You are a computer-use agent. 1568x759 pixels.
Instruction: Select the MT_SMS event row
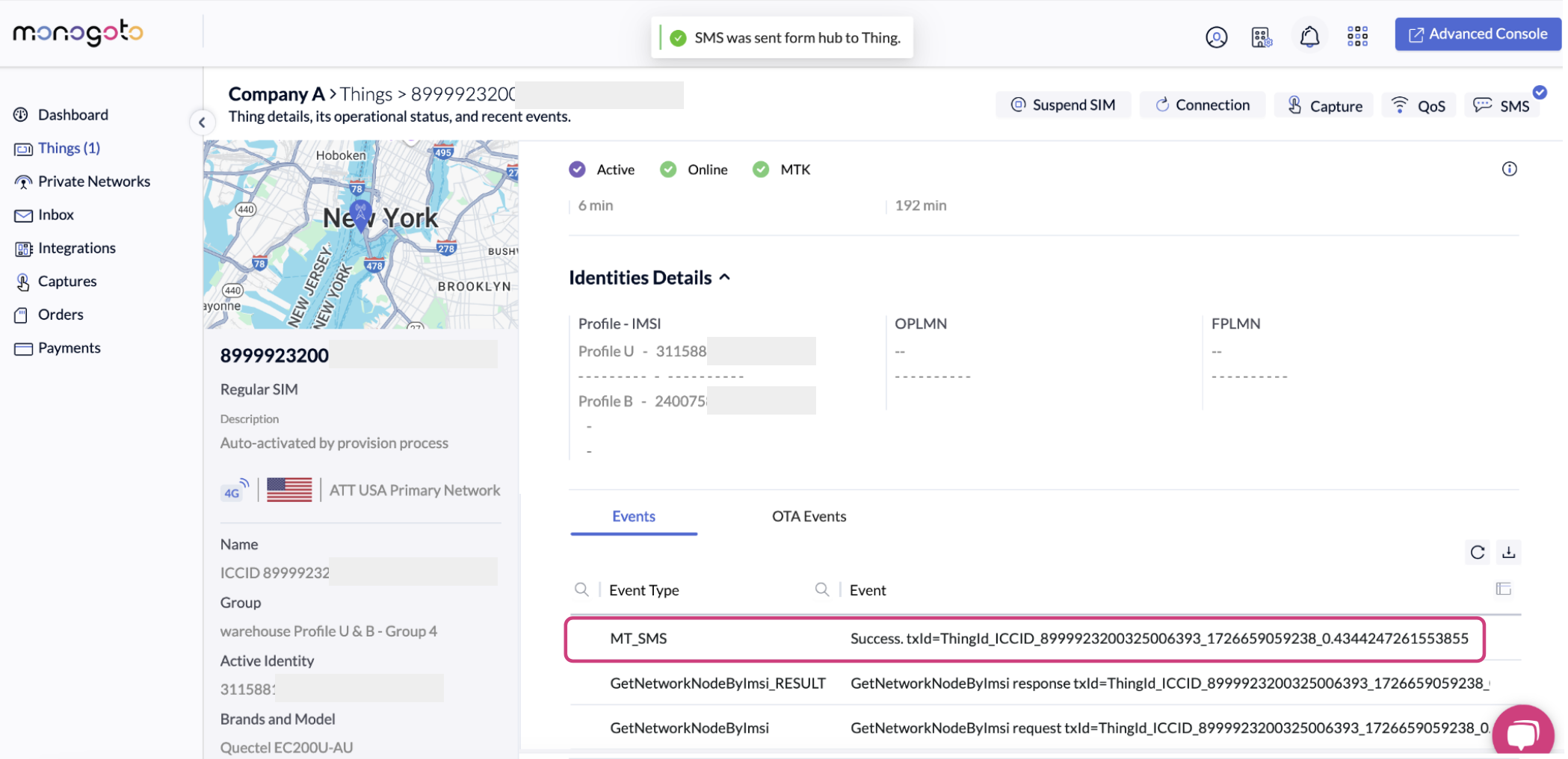pyautogui.click(x=1024, y=639)
